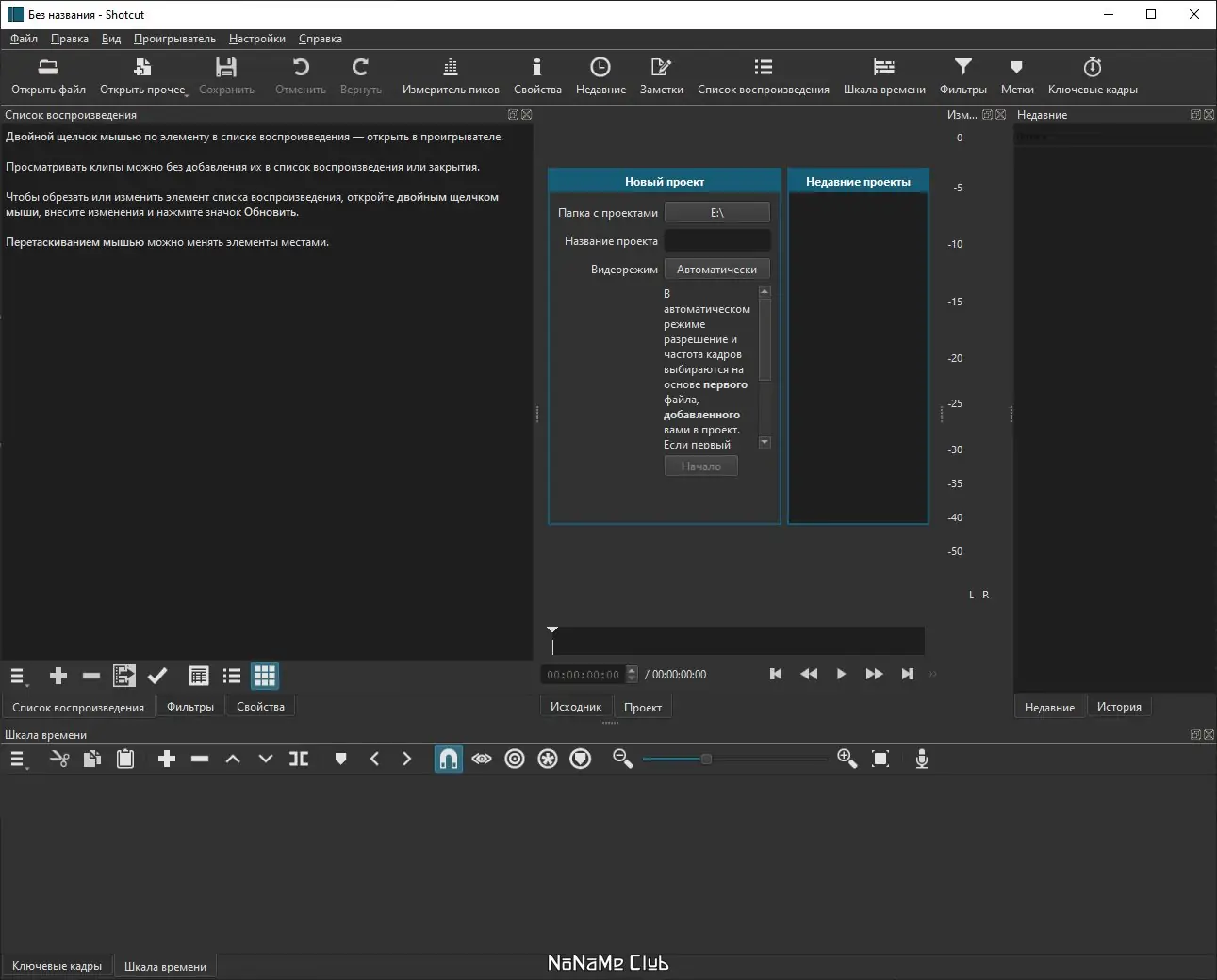Toggle ripple markers shield icon
The width and height of the screenshot is (1217, 980).
point(581,759)
